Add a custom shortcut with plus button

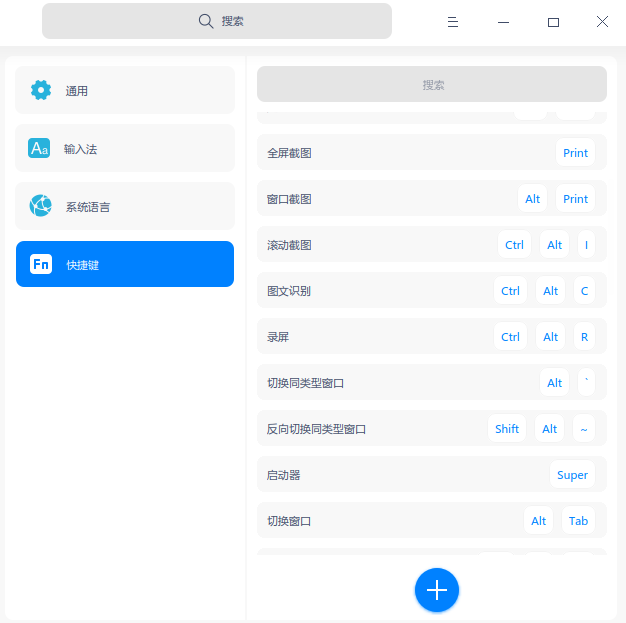coord(437,590)
